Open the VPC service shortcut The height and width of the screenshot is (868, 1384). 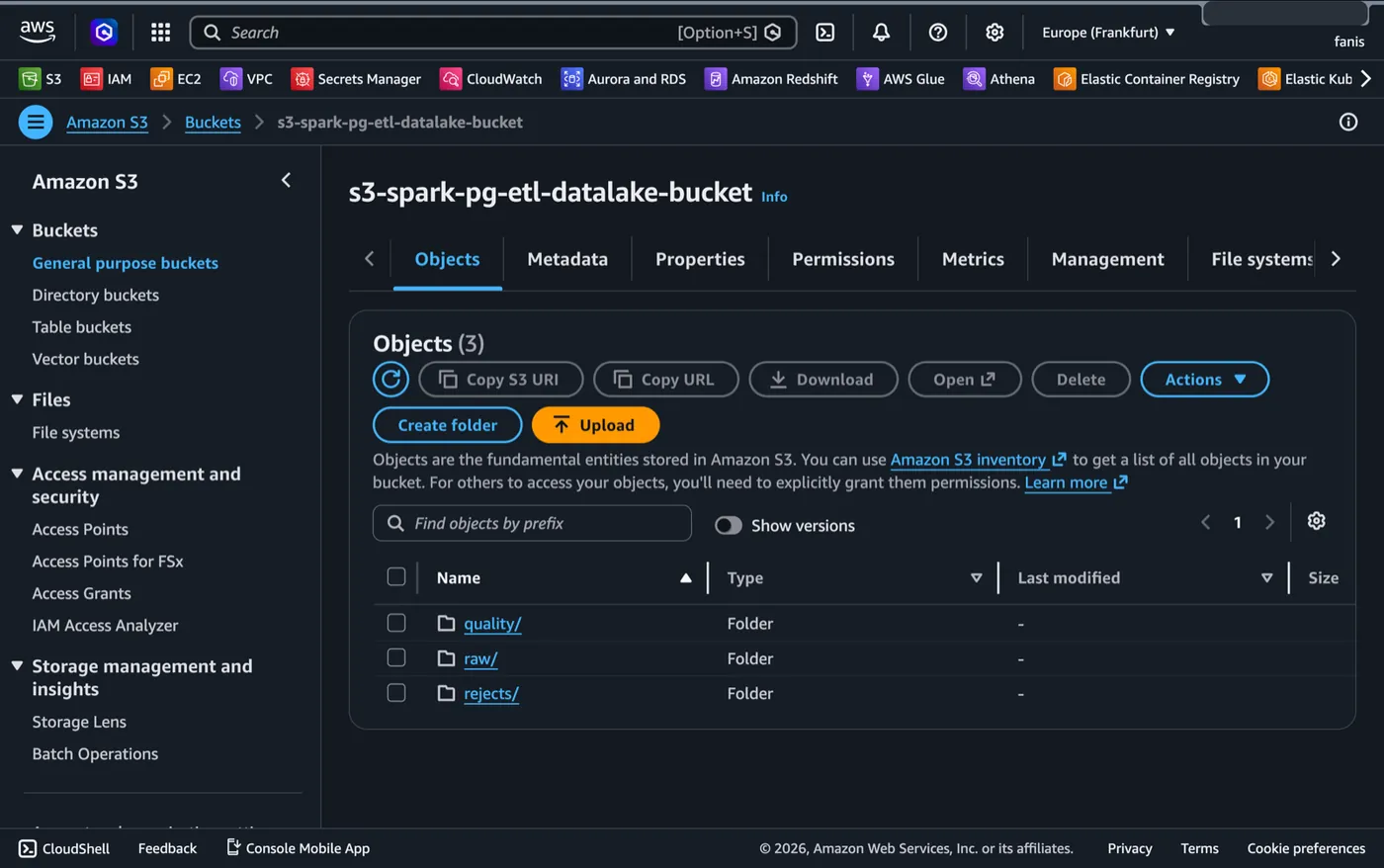(x=246, y=78)
